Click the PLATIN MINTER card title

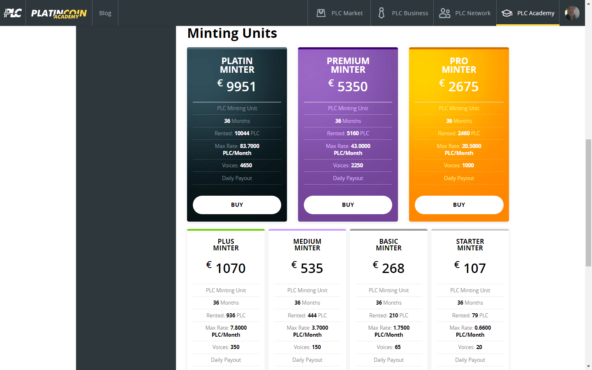pos(237,65)
